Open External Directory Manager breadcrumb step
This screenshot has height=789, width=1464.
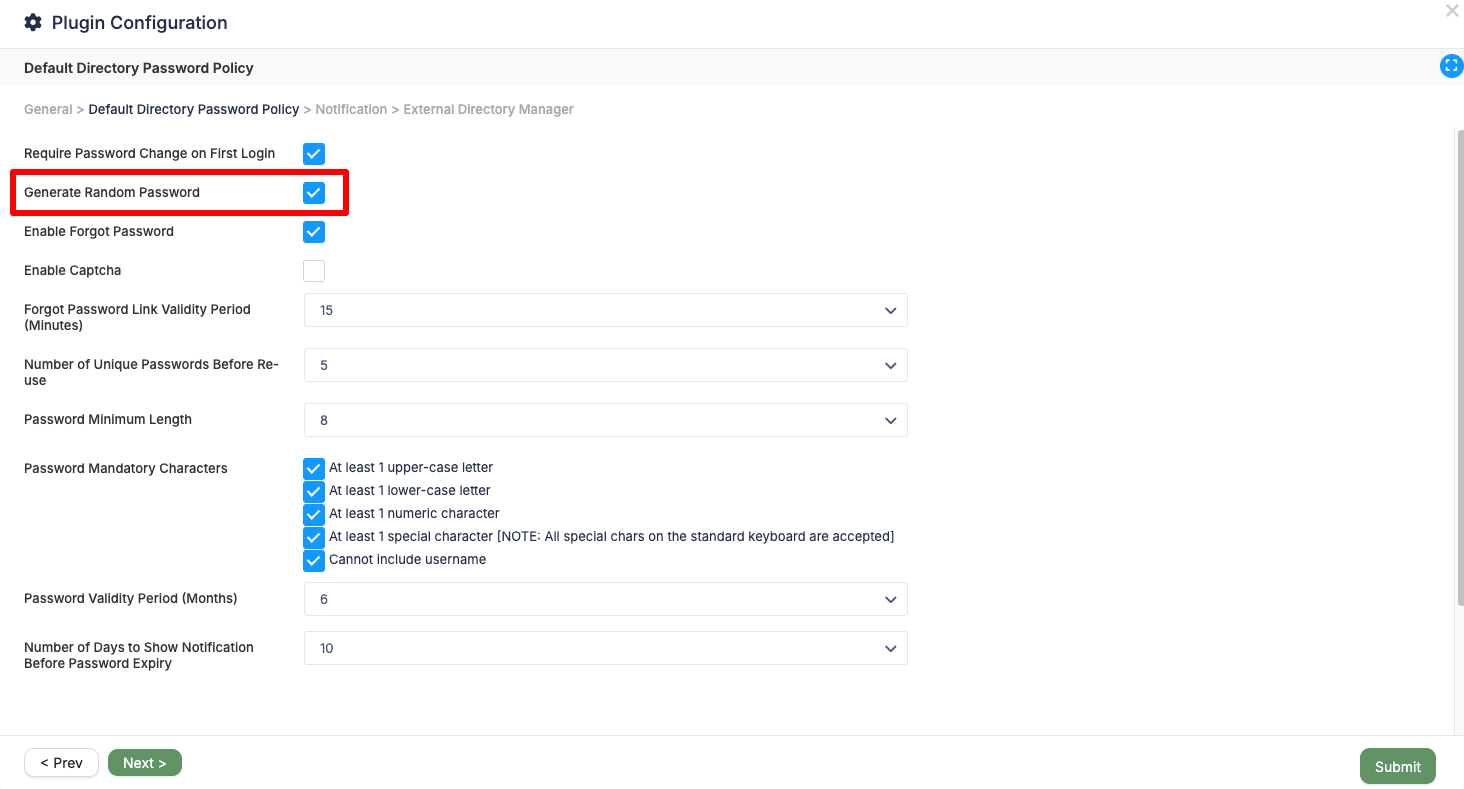point(488,109)
